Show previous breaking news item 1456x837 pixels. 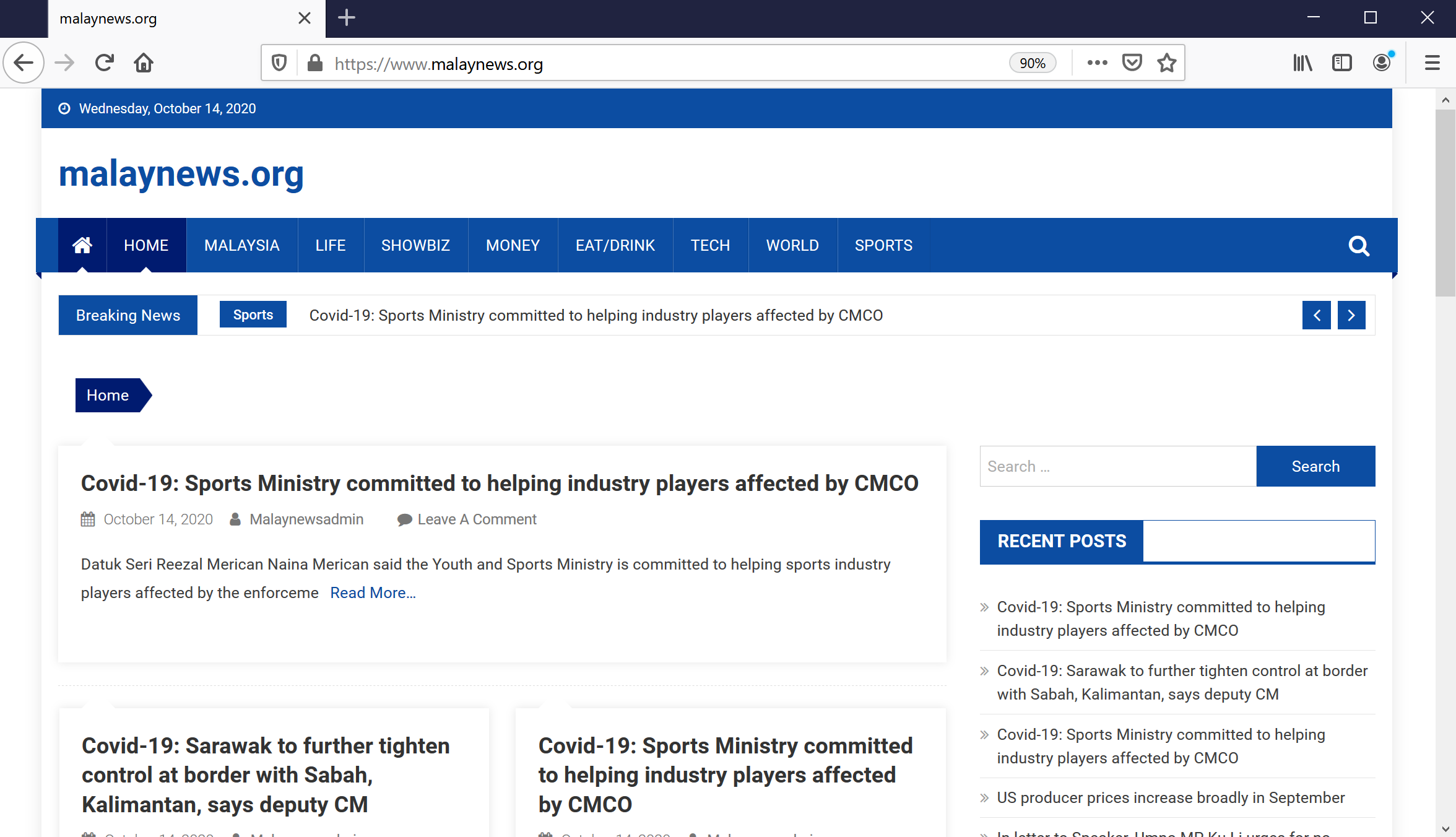point(1317,315)
